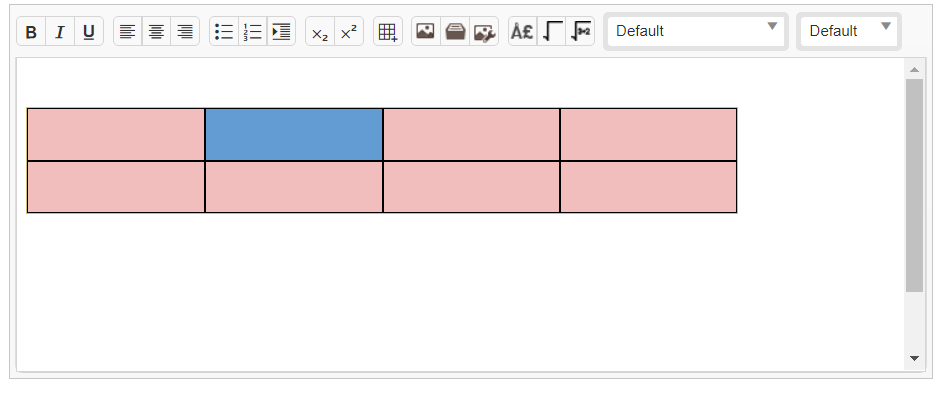The height and width of the screenshot is (395, 942).
Task: Toggle Bold formatting button
Action: point(31,31)
